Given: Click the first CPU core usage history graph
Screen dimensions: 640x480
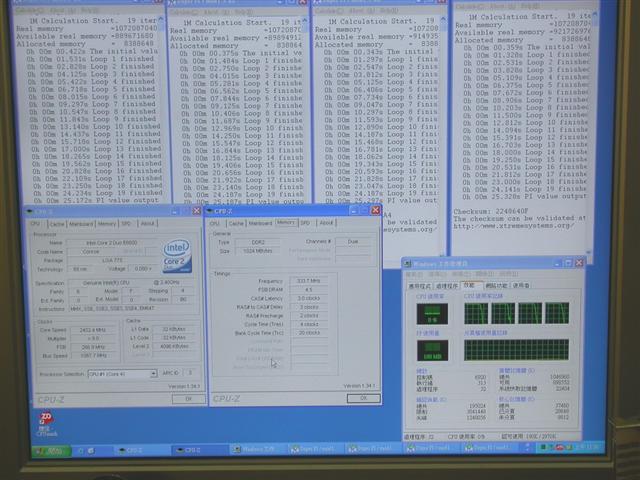Looking at the screenshot, I should (x=476, y=313).
